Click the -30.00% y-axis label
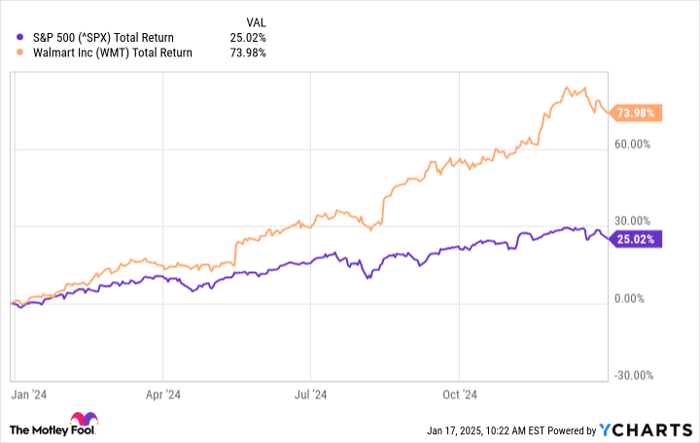700x443 pixels. pos(631,375)
